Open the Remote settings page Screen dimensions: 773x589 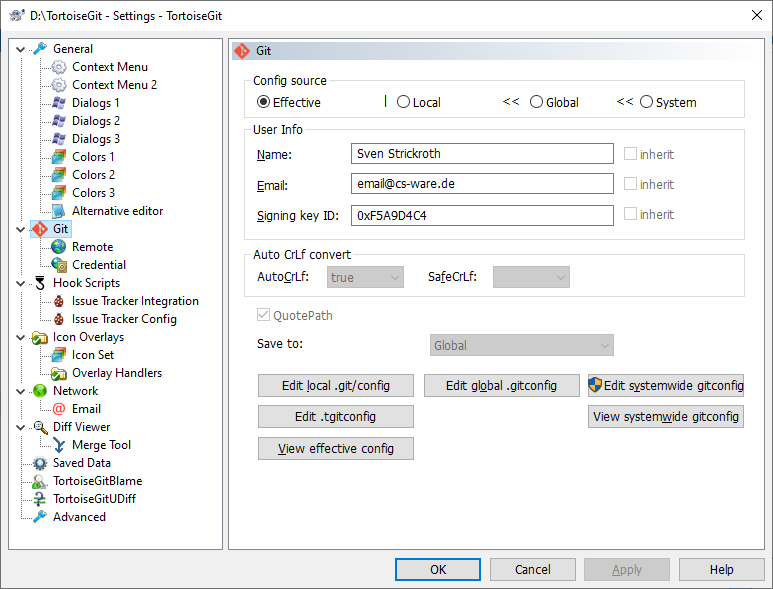pyautogui.click(x=92, y=247)
